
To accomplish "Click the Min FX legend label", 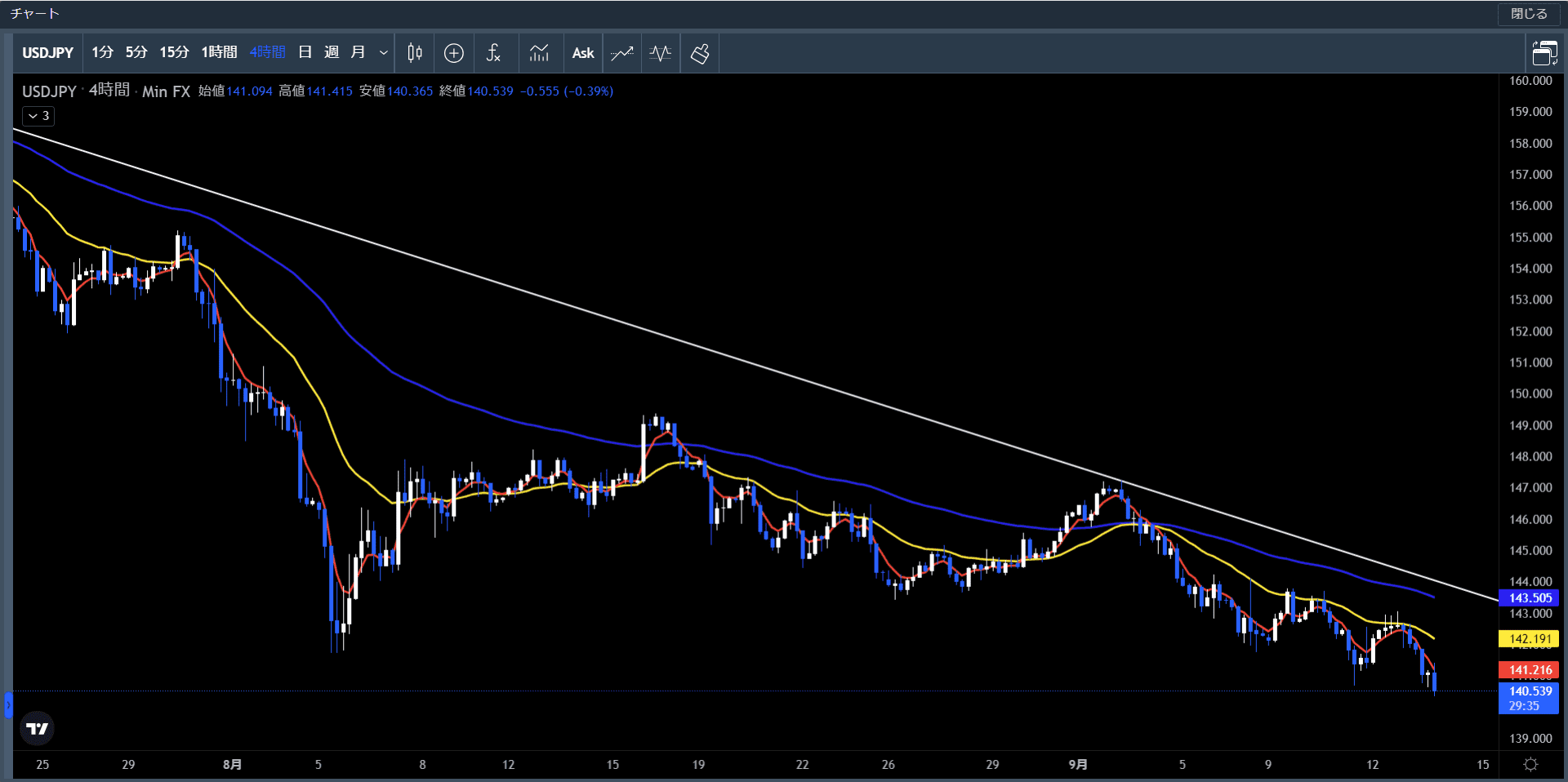I will click(x=166, y=91).
